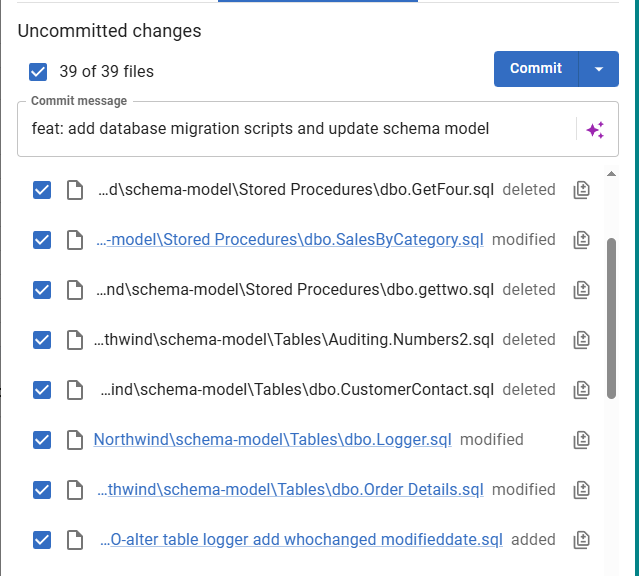Open the dbo.SalesByCategory.sql modified file link
Image resolution: width=639 pixels, height=576 pixels.
point(290,239)
